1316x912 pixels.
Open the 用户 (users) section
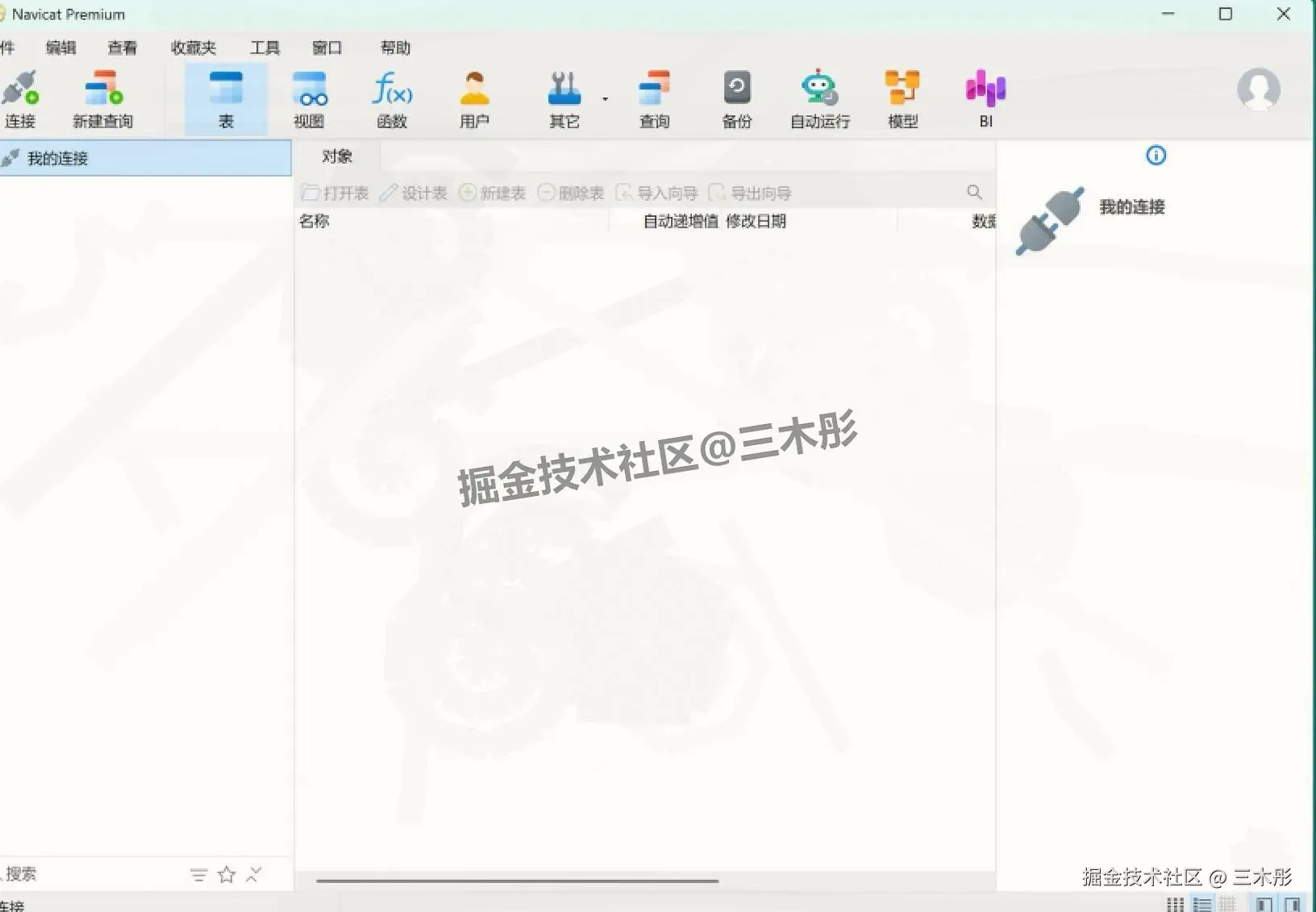[x=474, y=98]
